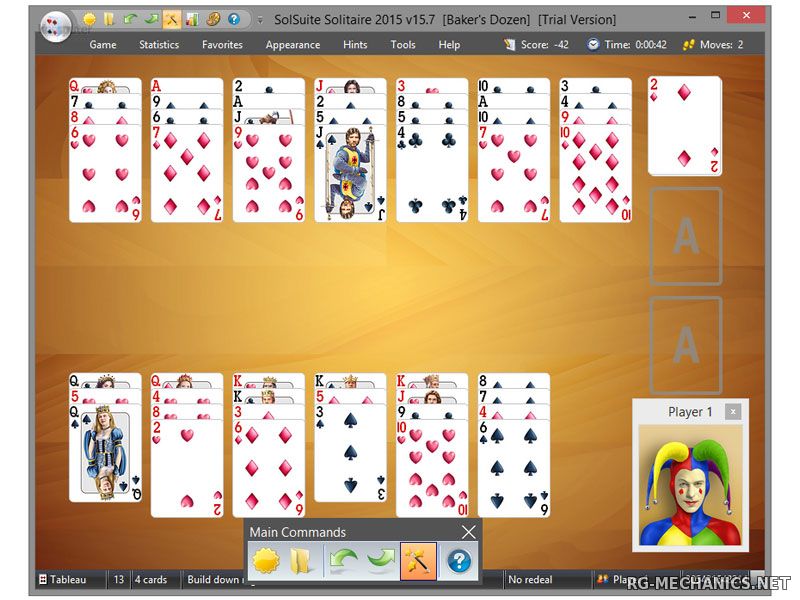The width and height of the screenshot is (800, 600).
Task: Open the Hints menu
Action: (355, 45)
